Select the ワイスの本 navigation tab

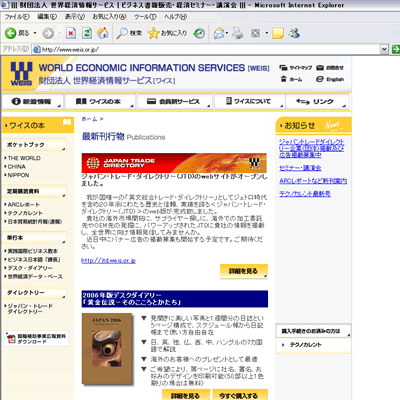99,101
